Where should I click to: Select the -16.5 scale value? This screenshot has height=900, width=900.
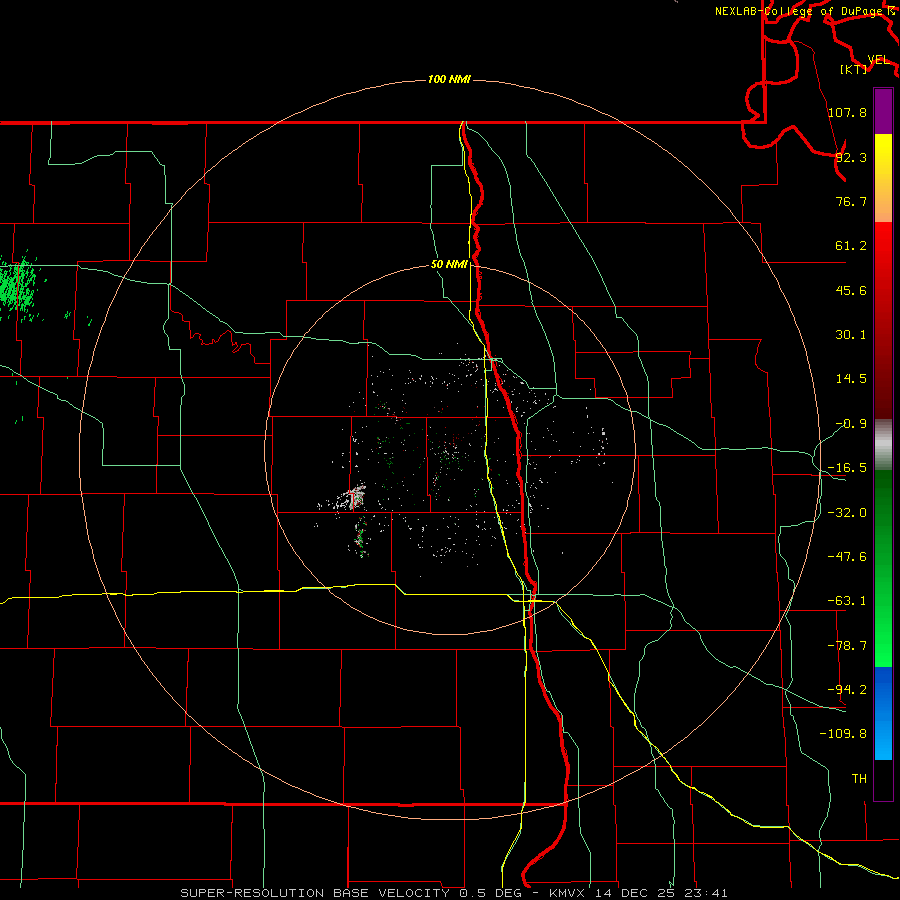coord(847,468)
